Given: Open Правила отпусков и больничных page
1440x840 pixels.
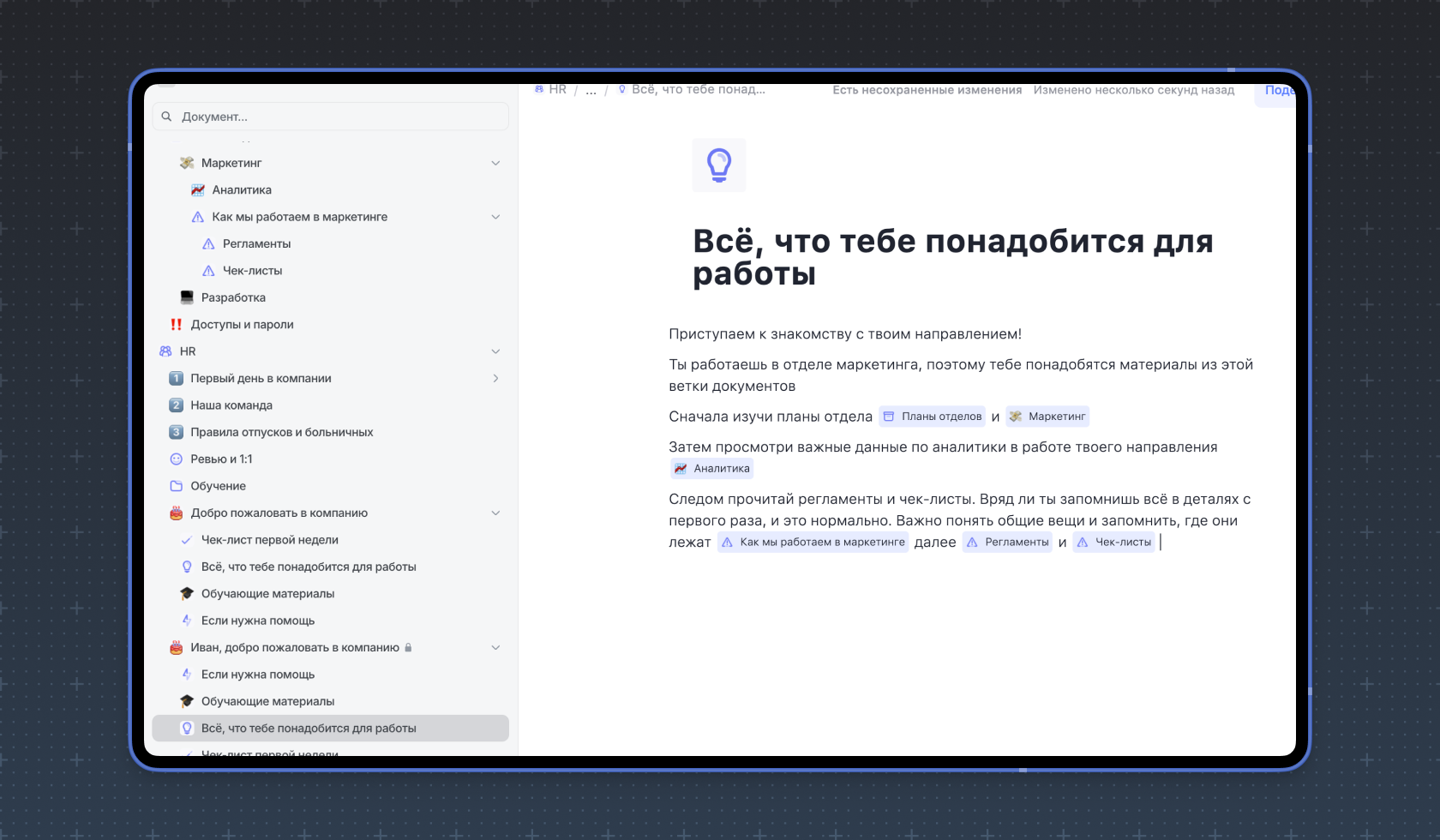Looking at the screenshot, I should (x=281, y=432).
